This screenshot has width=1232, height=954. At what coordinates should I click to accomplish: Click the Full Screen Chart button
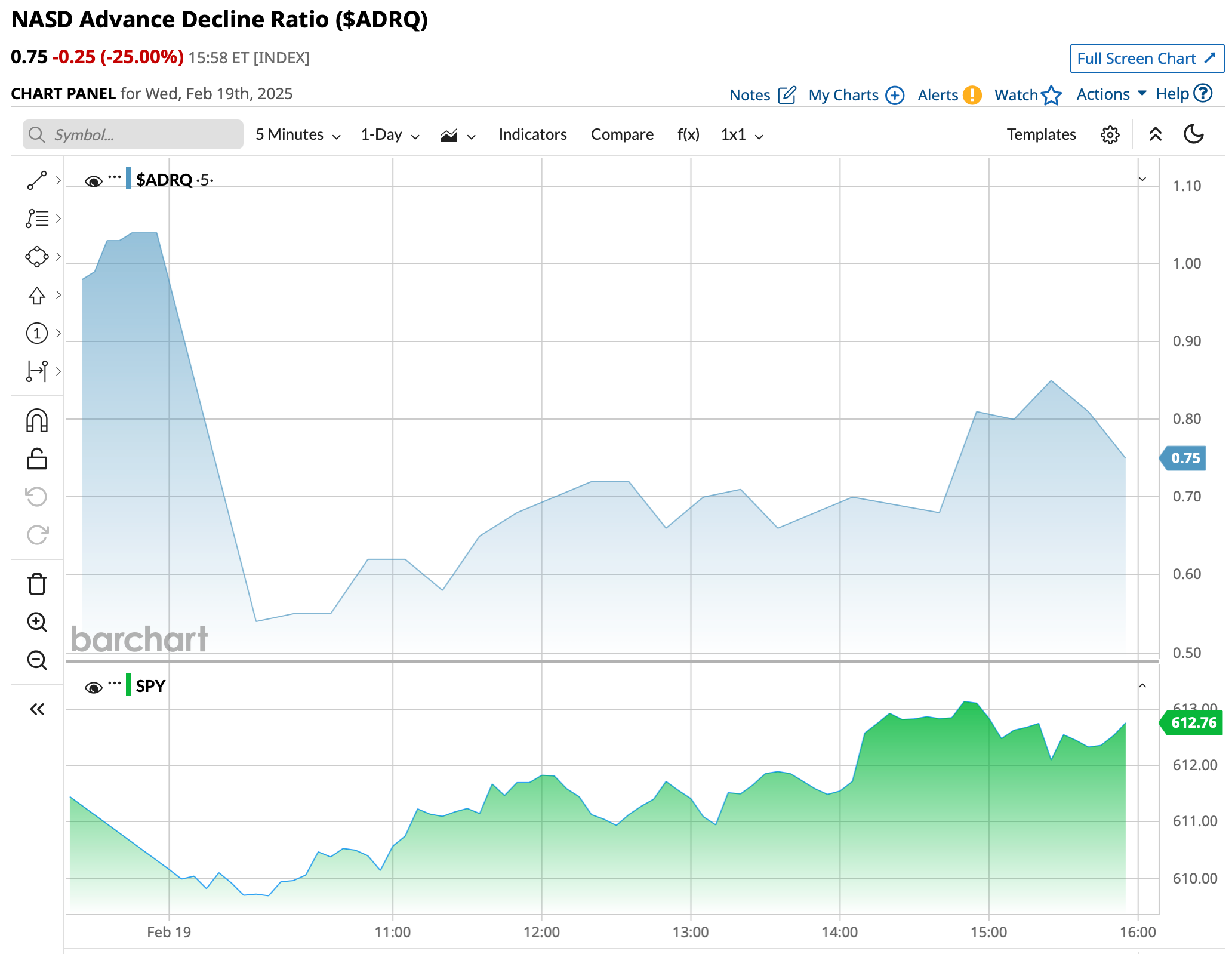pos(1146,59)
